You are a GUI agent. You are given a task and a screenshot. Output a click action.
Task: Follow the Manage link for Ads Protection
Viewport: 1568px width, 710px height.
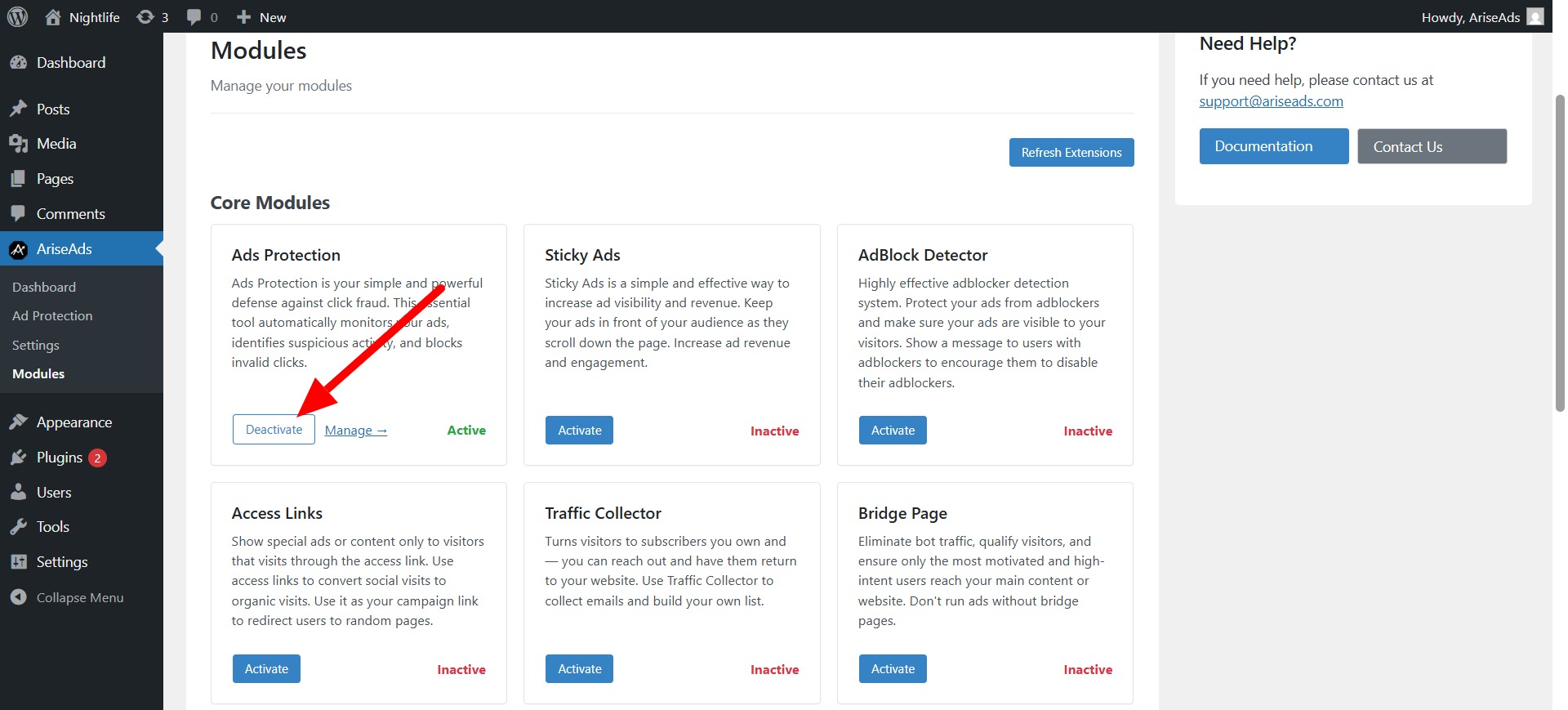[356, 431]
